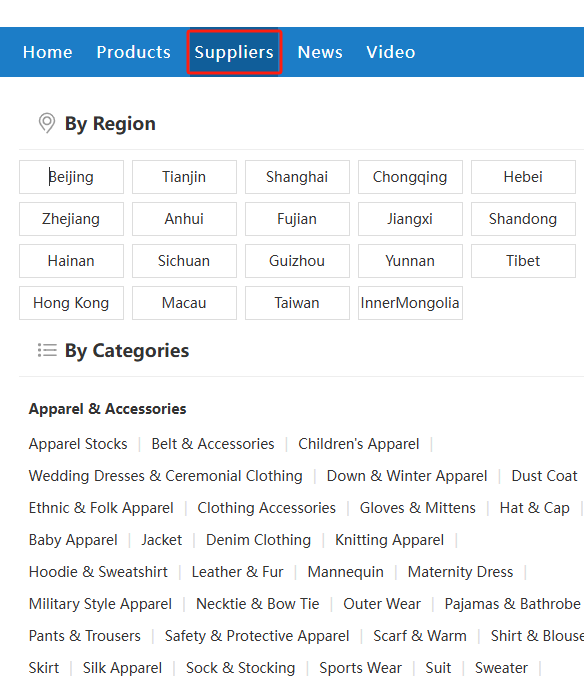Open Safety & Protective Apparel link

pos(257,636)
